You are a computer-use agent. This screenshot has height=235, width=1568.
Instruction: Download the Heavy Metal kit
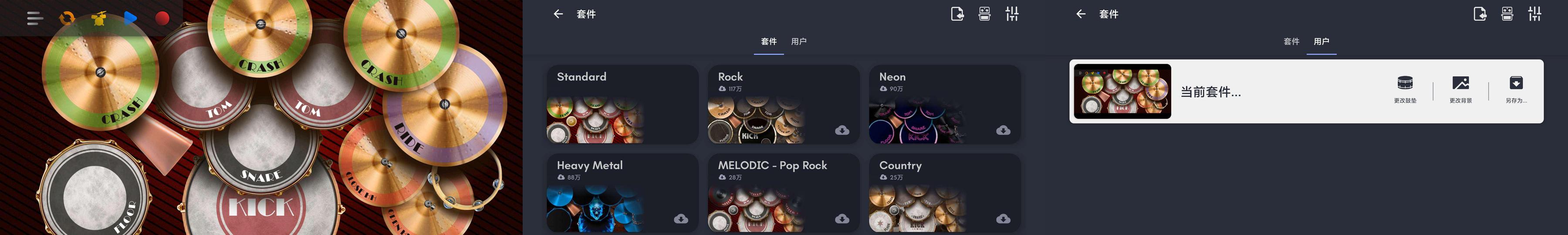[681, 218]
